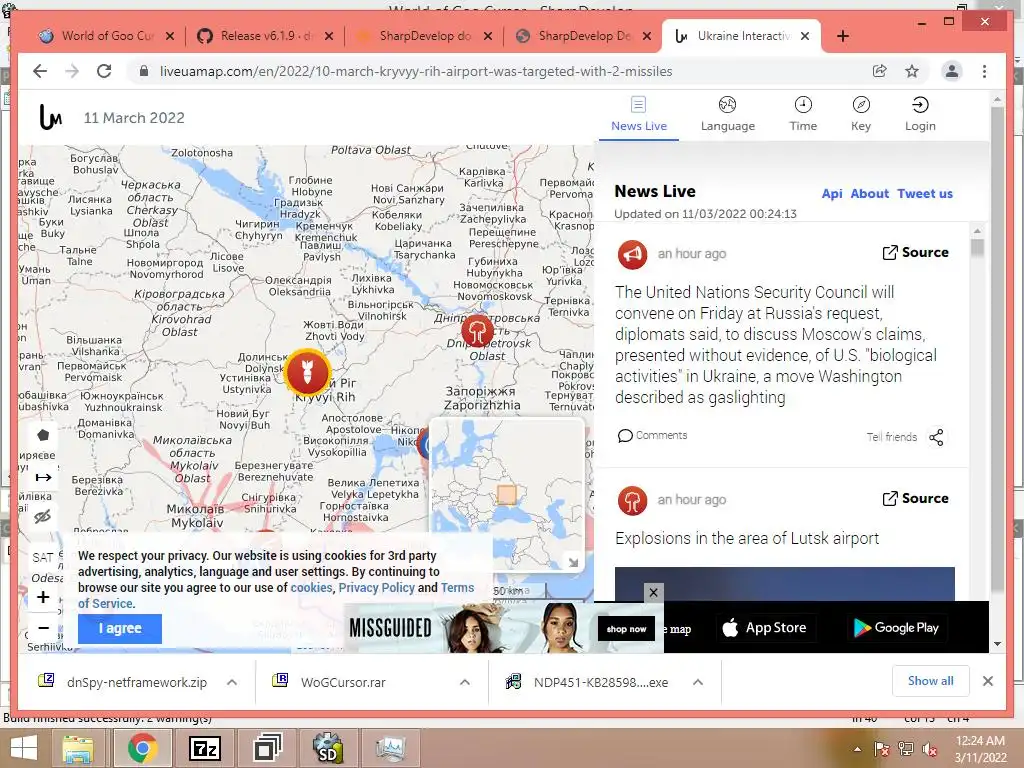Screen dimensions: 1024x768
Task: Click the Tweet us link
Action: click(x=925, y=193)
